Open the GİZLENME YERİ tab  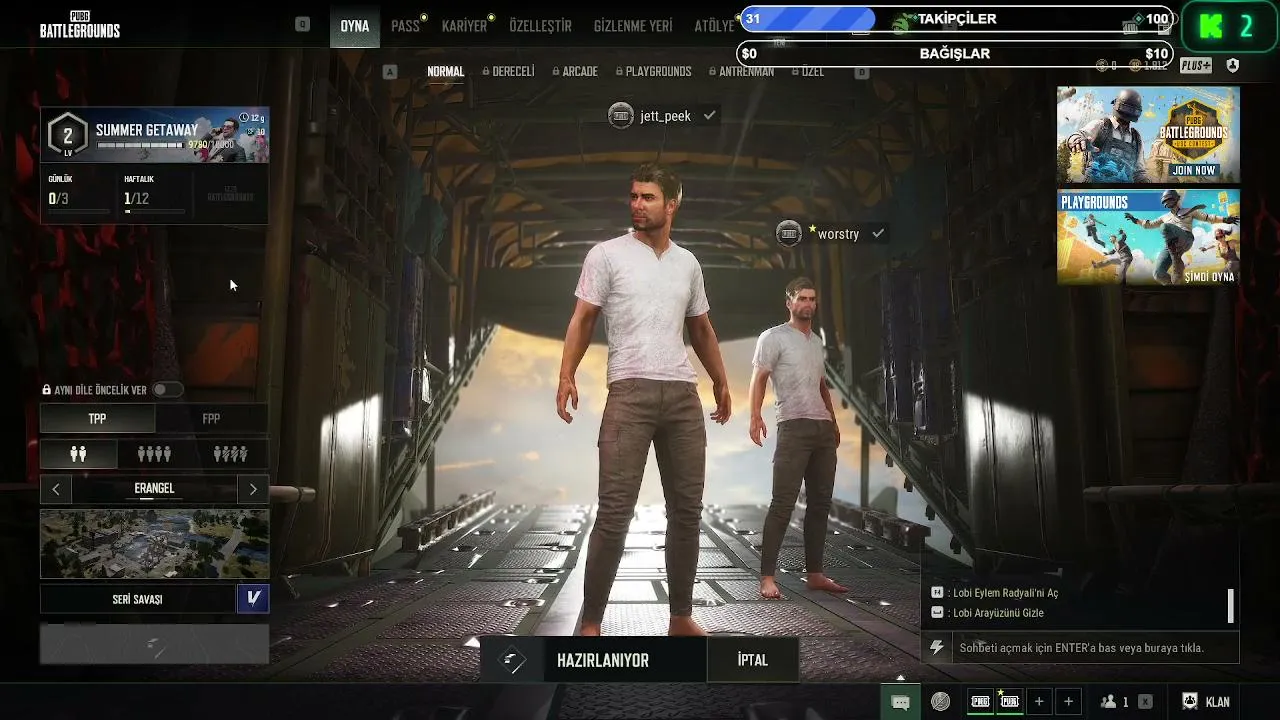tap(633, 26)
